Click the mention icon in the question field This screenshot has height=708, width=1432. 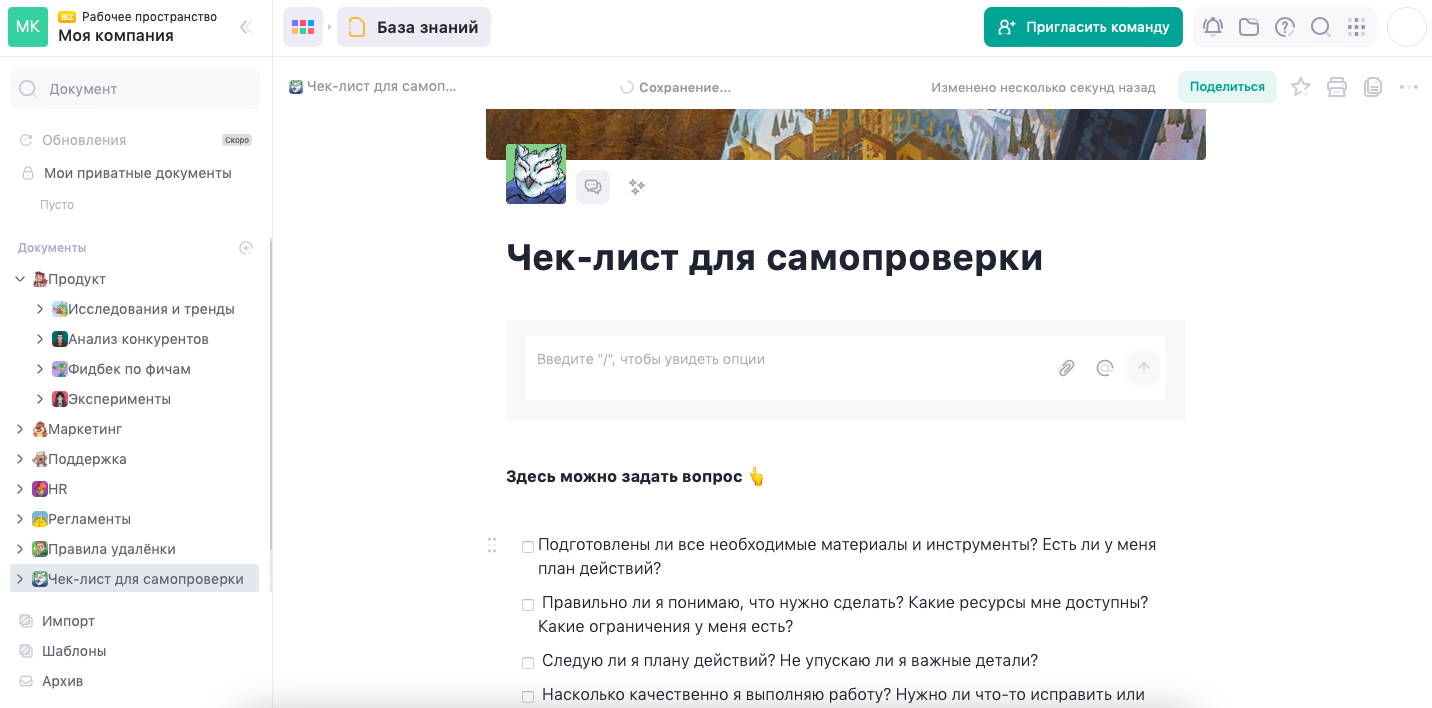(x=1103, y=368)
